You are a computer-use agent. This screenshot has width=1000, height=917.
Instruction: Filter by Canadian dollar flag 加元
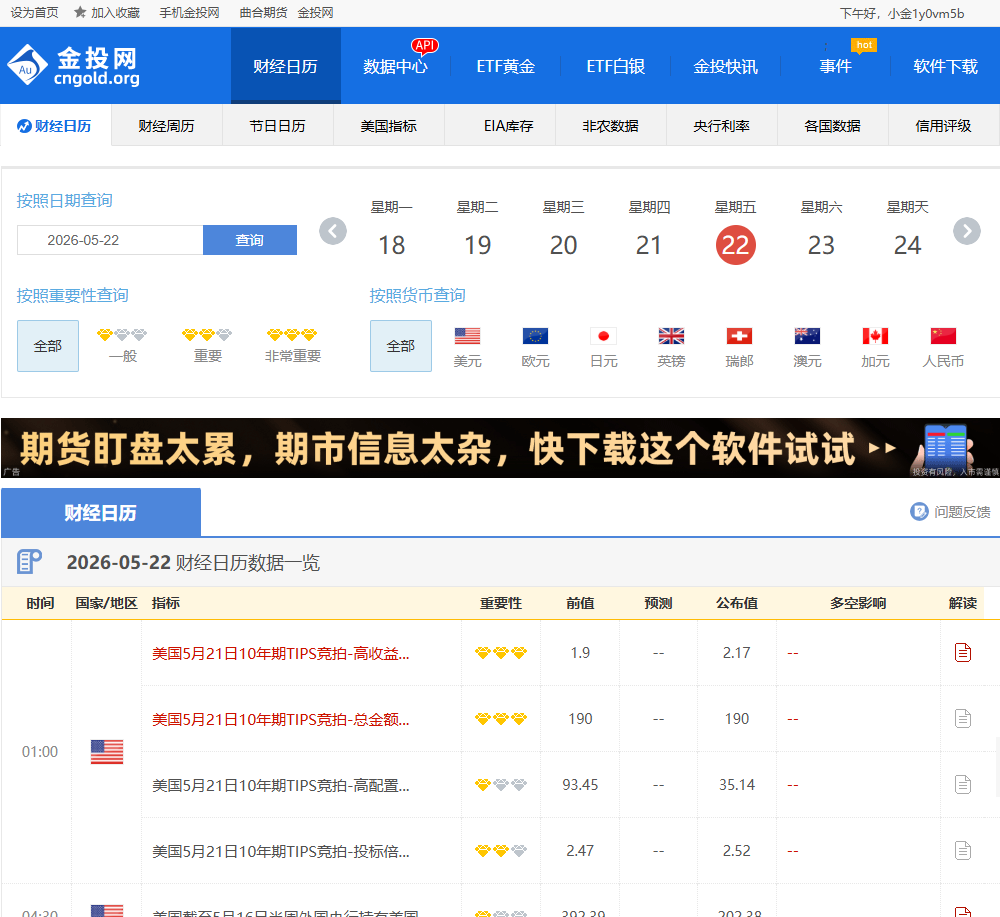point(875,336)
